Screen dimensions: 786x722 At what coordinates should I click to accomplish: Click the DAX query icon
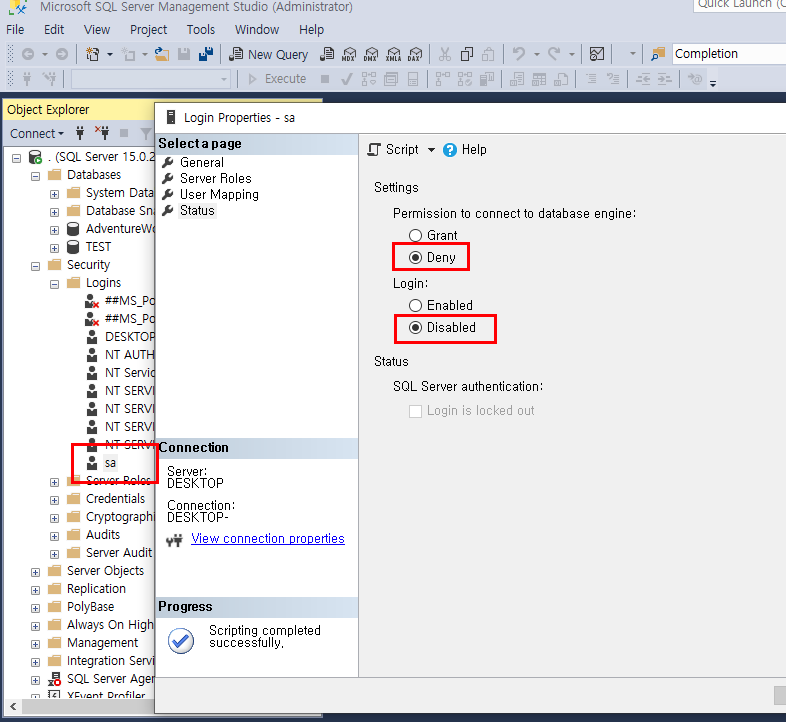tap(415, 54)
